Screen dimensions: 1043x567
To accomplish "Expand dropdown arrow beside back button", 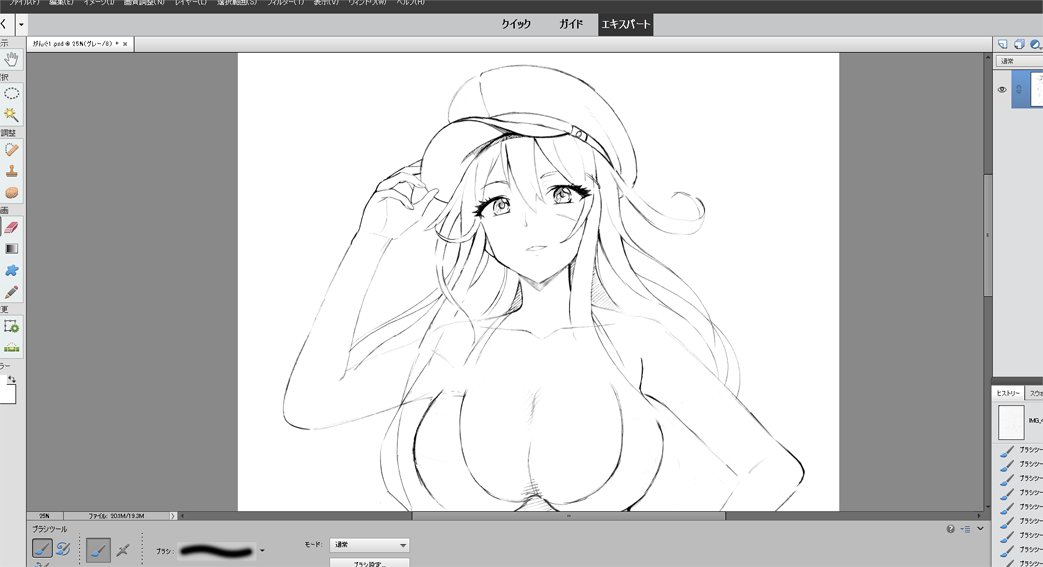I will pyautogui.click(x=22, y=25).
